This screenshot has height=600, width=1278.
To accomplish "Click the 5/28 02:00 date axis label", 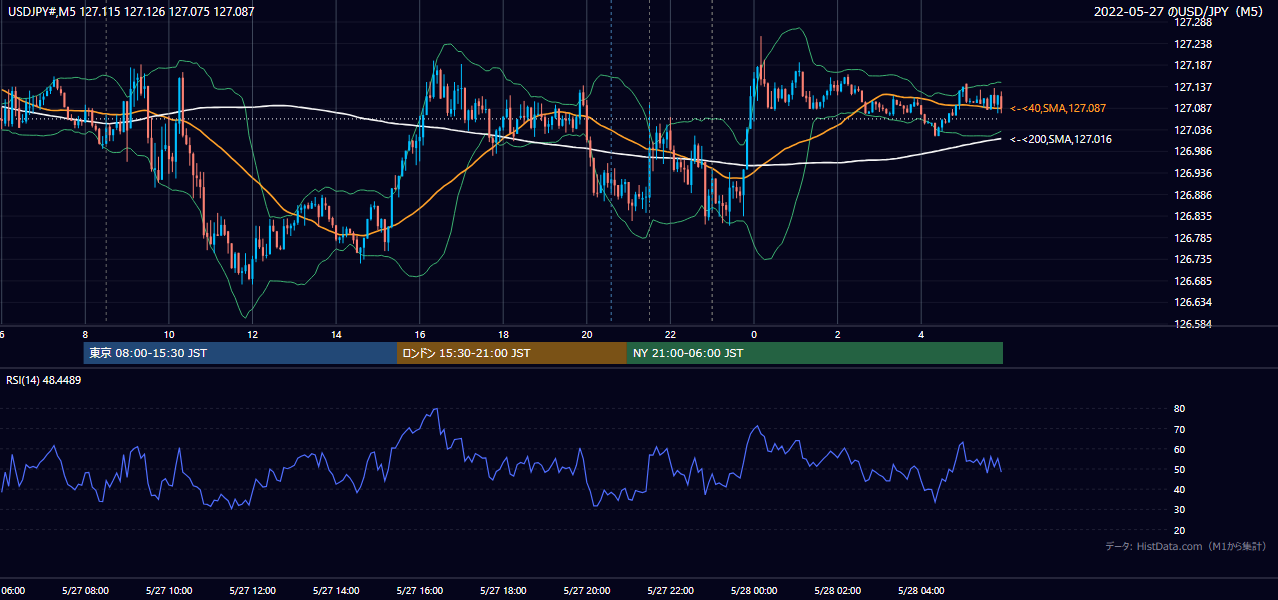I will tap(838, 590).
